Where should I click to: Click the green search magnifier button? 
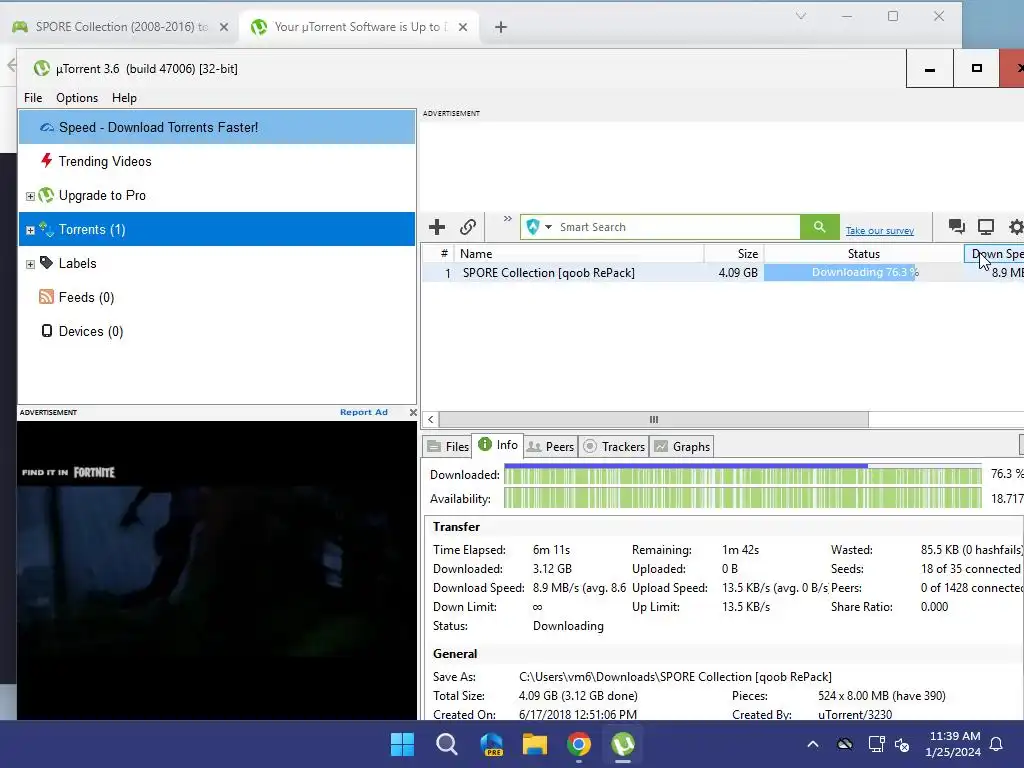[820, 227]
